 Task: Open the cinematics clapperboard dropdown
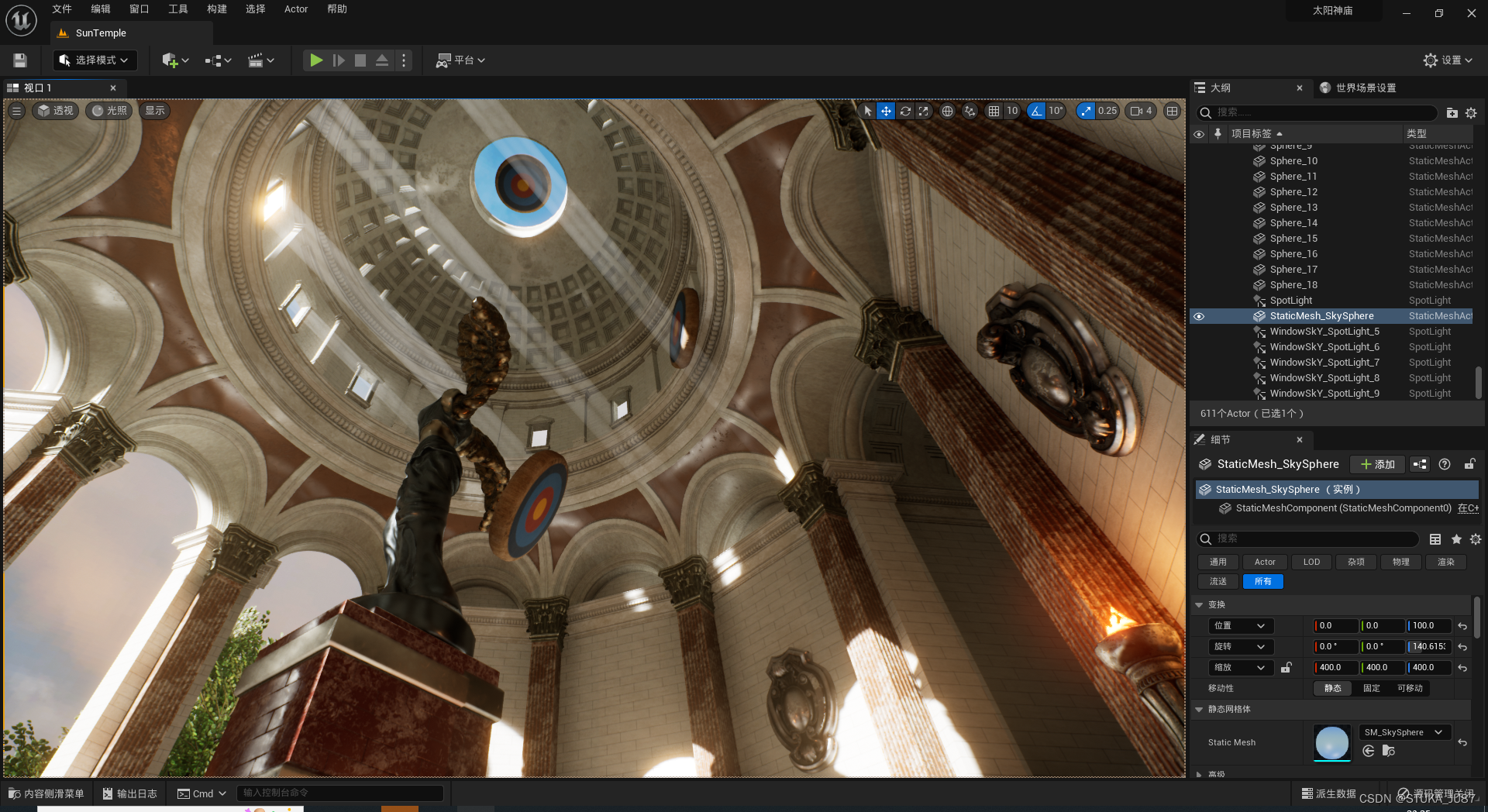261,60
